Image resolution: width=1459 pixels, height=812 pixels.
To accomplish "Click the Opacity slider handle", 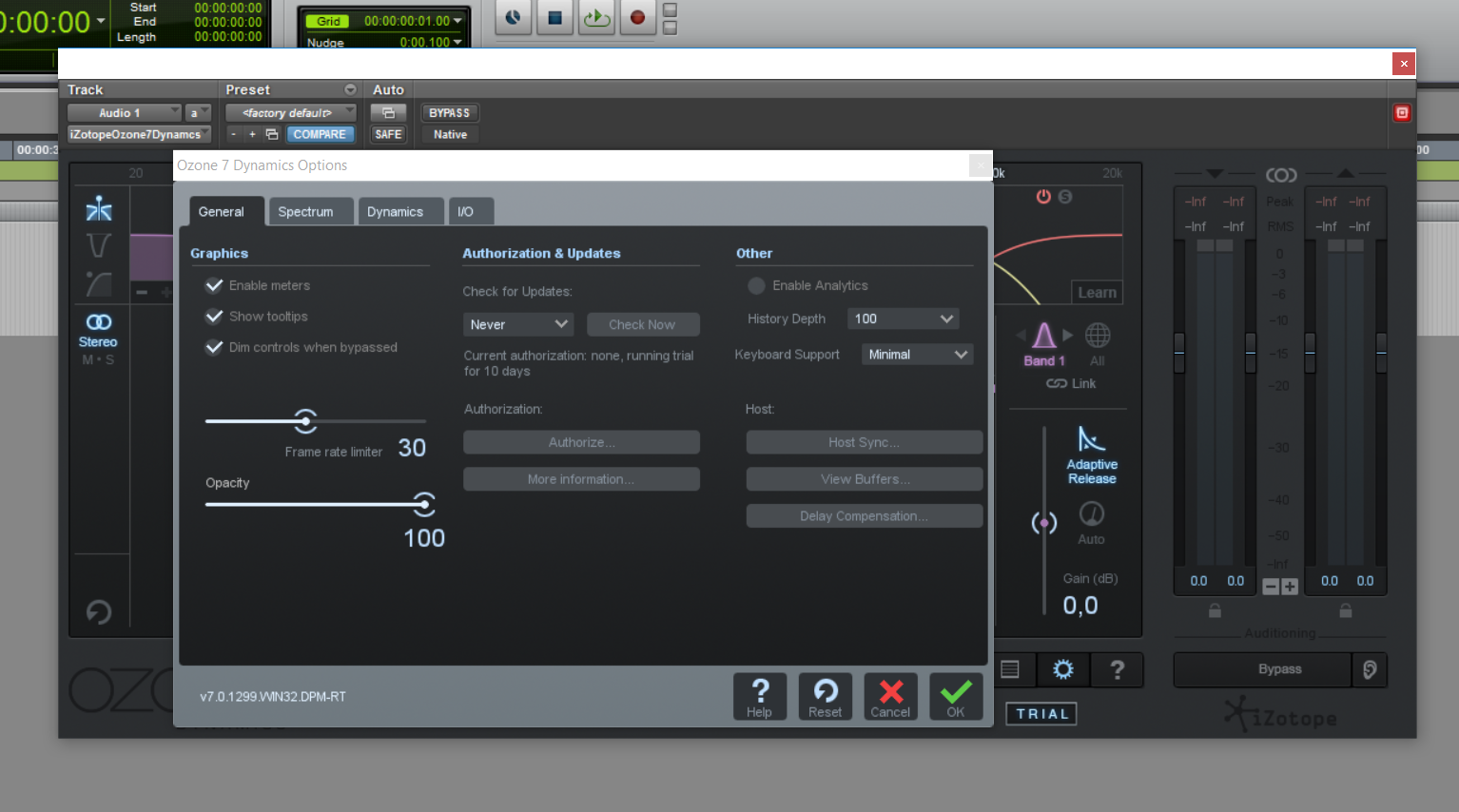I will coord(424,504).
